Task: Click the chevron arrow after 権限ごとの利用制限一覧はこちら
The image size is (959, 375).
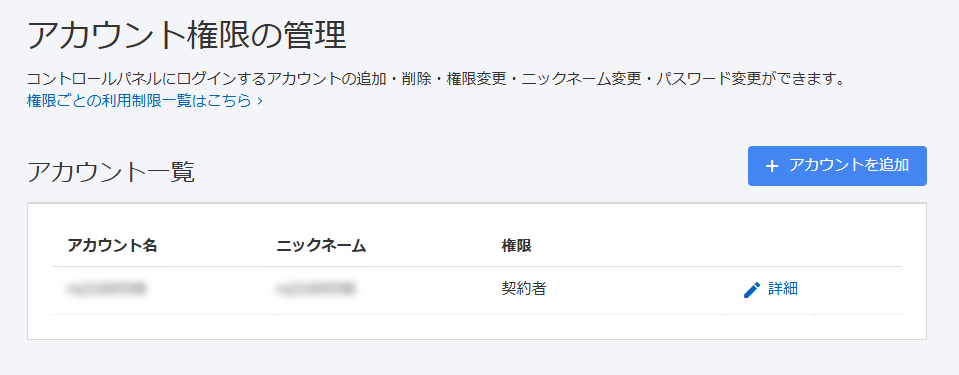Action: 261,101
